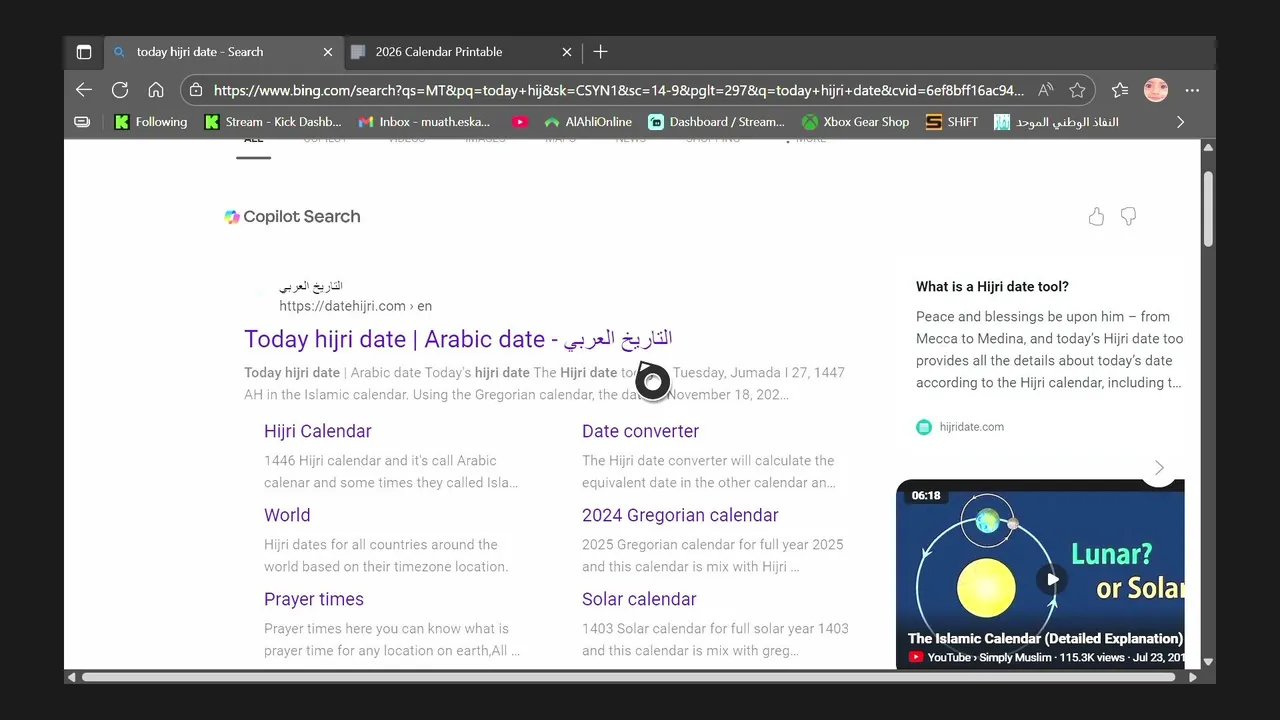Screen dimensions: 1280x720
Task: Click the scroll right arrow on horizontal scrollbar
Action: tap(1192, 677)
